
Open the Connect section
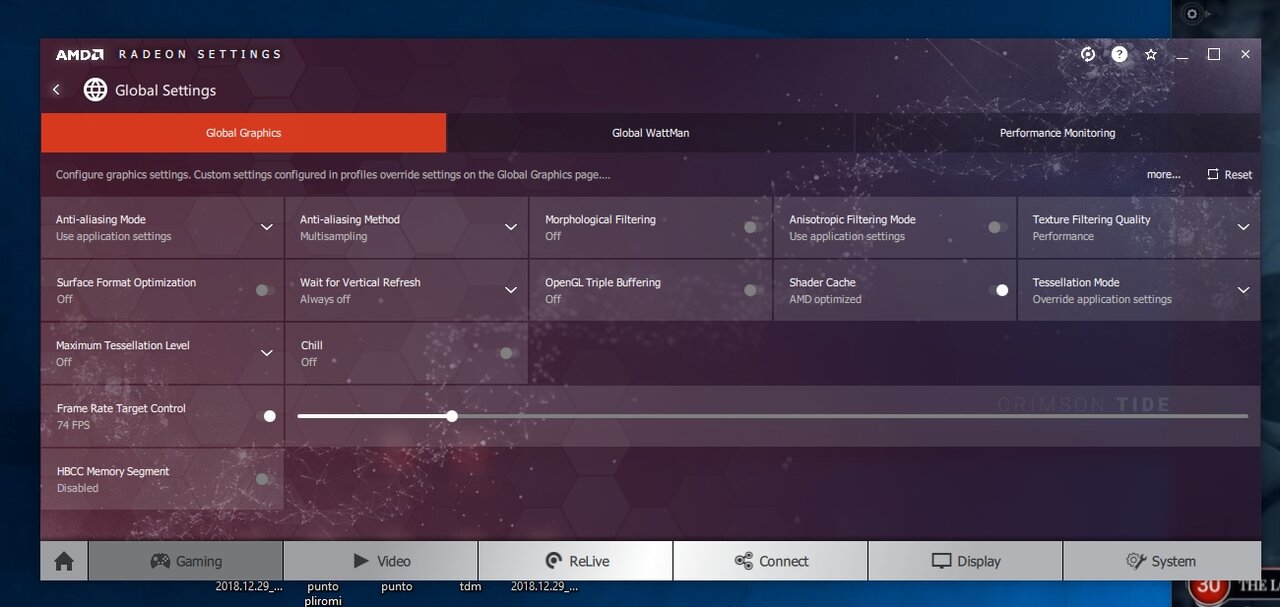[x=771, y=561]
